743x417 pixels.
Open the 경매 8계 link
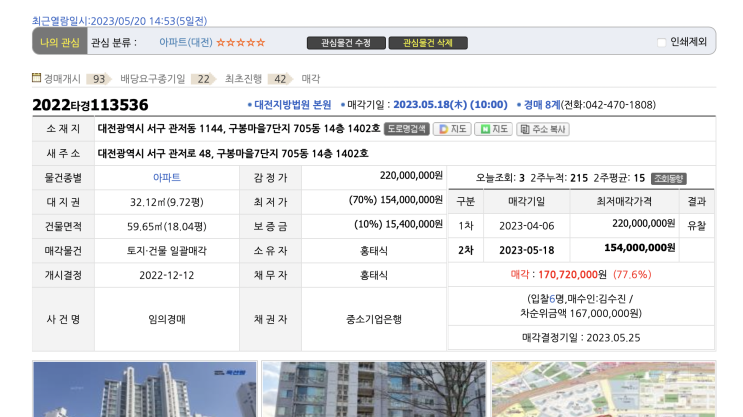[542, 104]
